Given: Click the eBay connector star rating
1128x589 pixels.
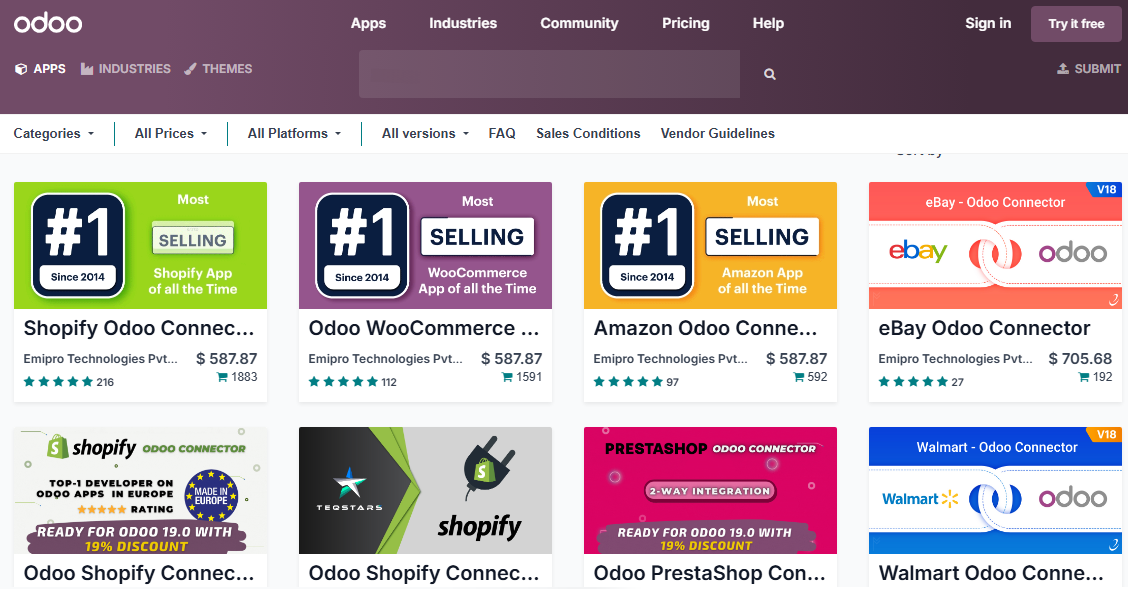Looking at the screenshot, I should tap(913, 382).
